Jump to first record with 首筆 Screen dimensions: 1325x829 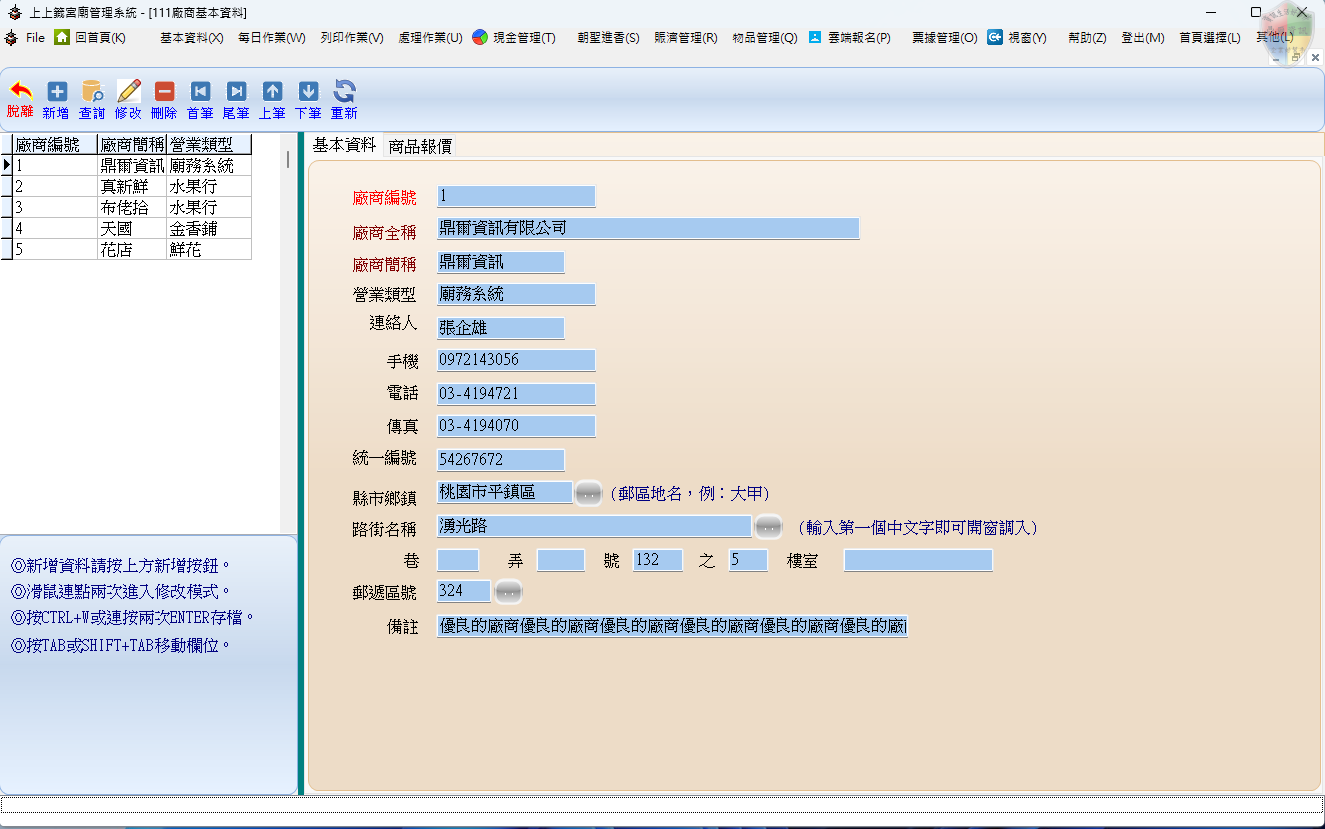click(200, 92)
